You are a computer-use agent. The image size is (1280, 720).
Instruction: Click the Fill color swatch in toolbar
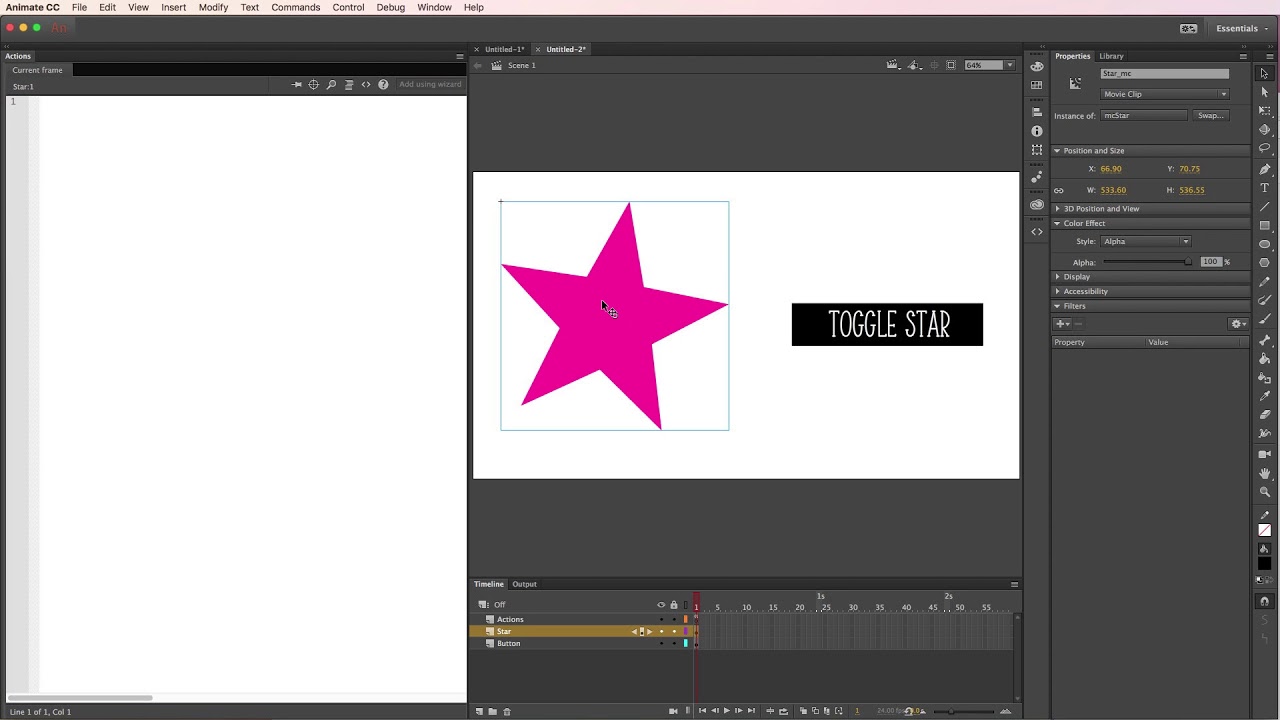[x=1264, y=564]
